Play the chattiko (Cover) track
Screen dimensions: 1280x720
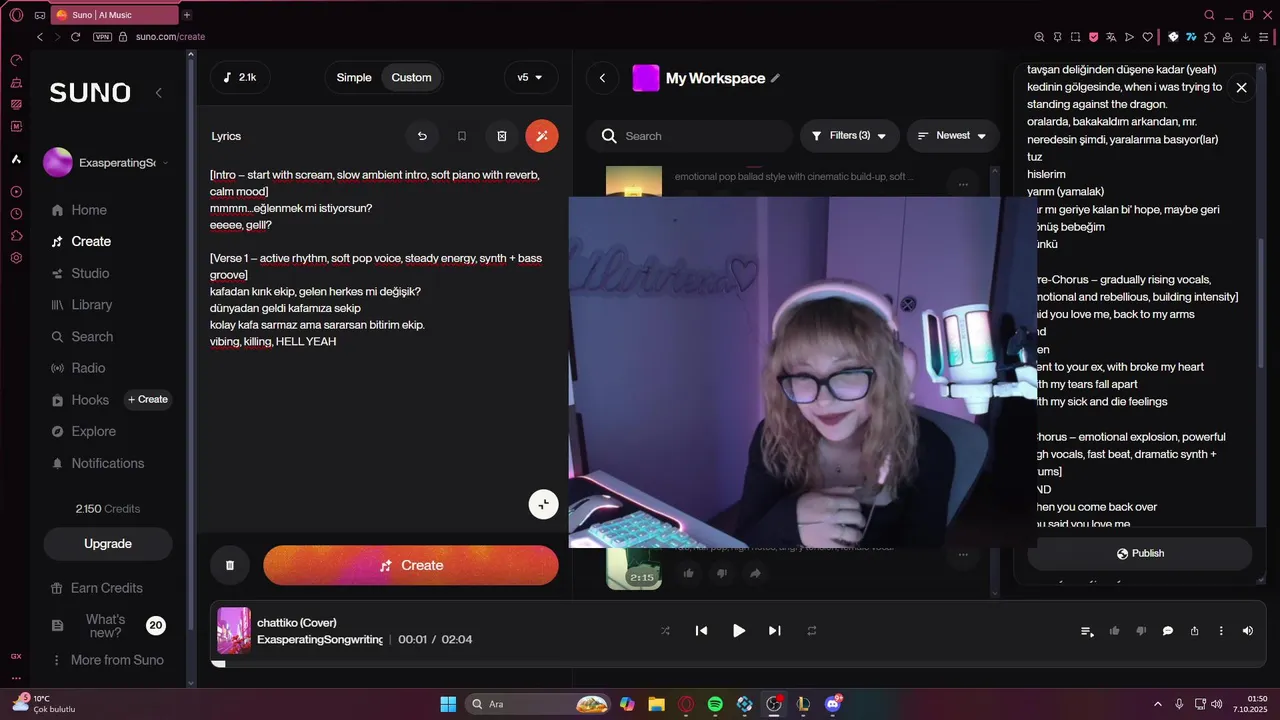[x=739, y=631]
